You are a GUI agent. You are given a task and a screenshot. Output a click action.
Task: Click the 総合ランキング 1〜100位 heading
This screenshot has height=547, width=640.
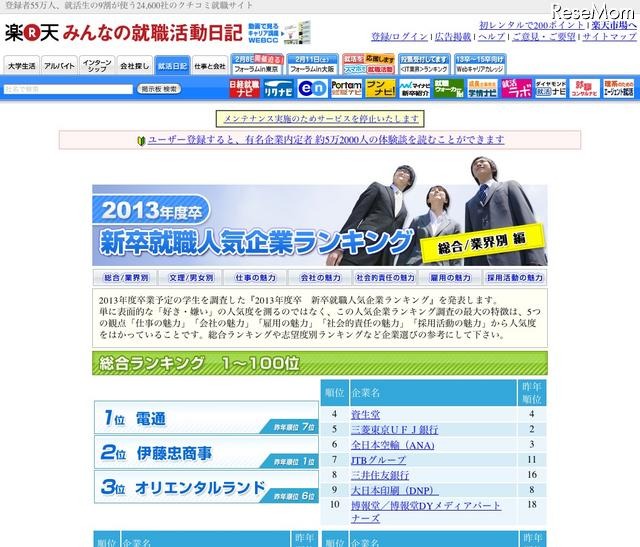320,363
